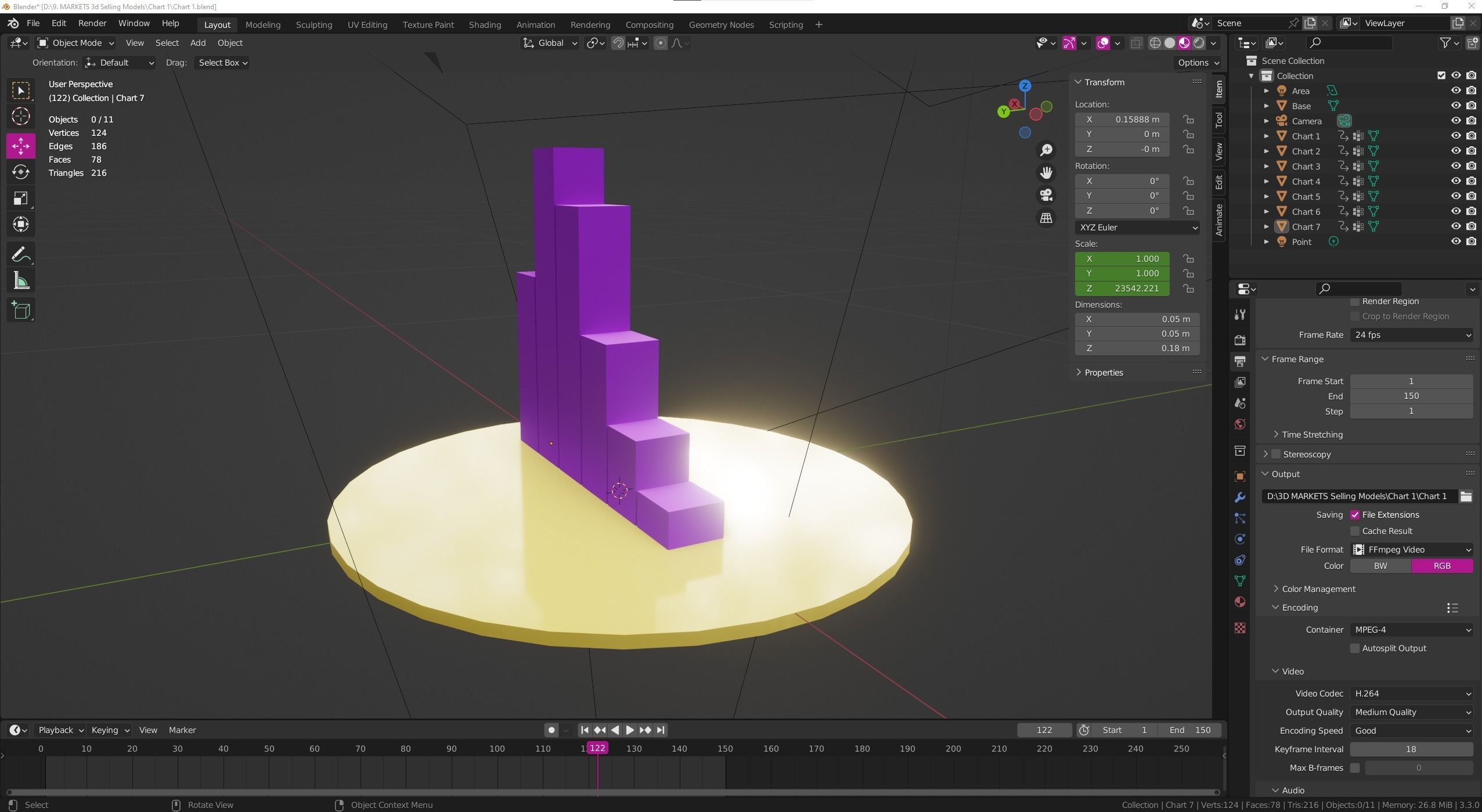Open Output properties printer icon
This screenshot has width=1482, height=812.
pos(1240,361)
